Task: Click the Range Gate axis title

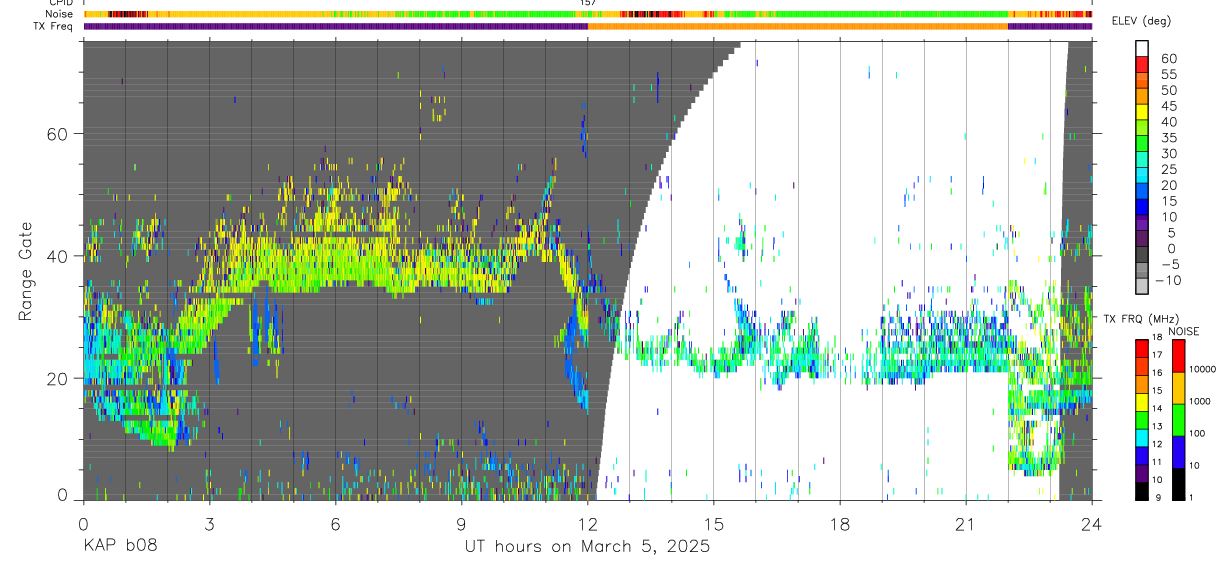Action: click(24, 272)
